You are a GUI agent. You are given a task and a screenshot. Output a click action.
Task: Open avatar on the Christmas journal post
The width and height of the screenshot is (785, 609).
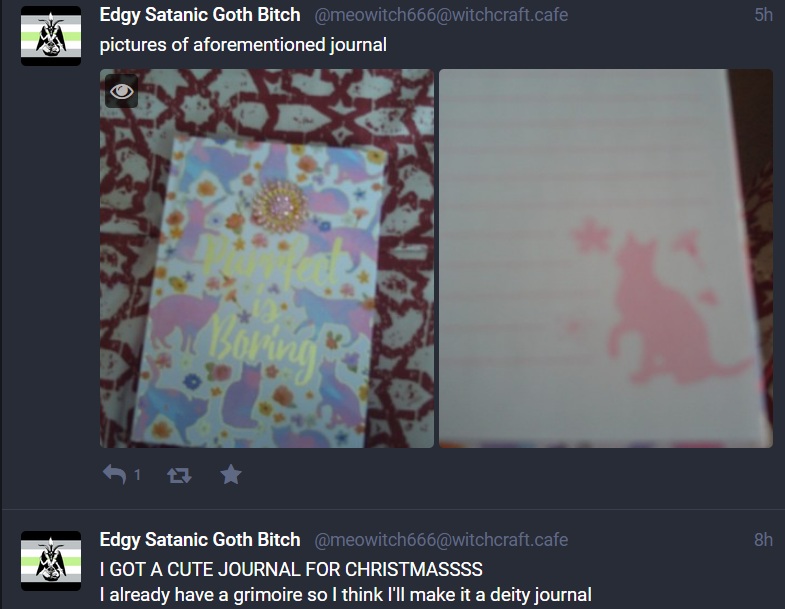(x=51, y=561)
